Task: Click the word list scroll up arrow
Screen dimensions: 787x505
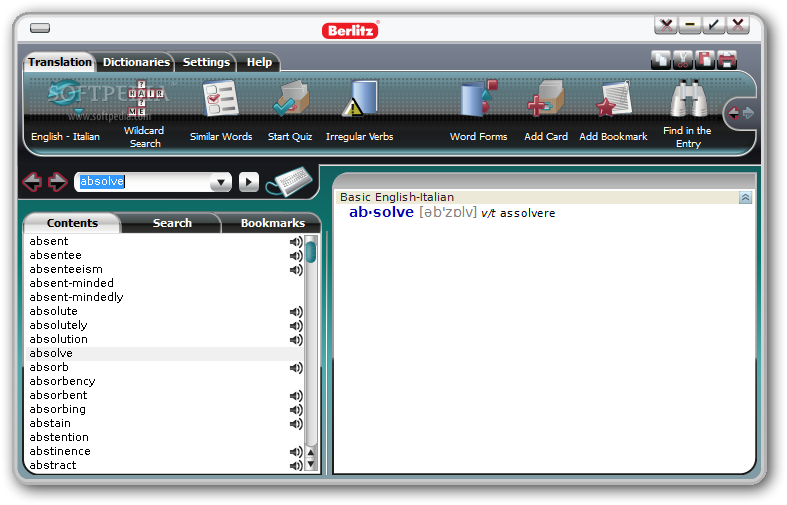Action: pos(311,452)
